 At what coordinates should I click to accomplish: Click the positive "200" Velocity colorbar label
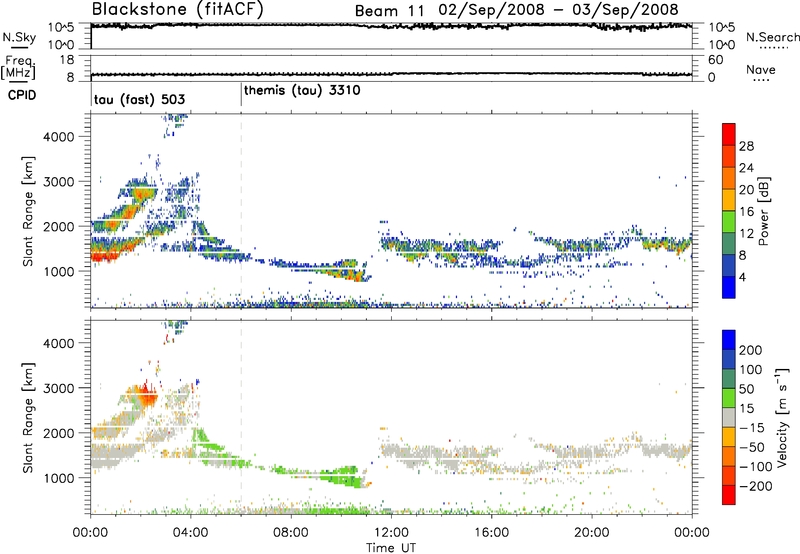pos(751,350)
